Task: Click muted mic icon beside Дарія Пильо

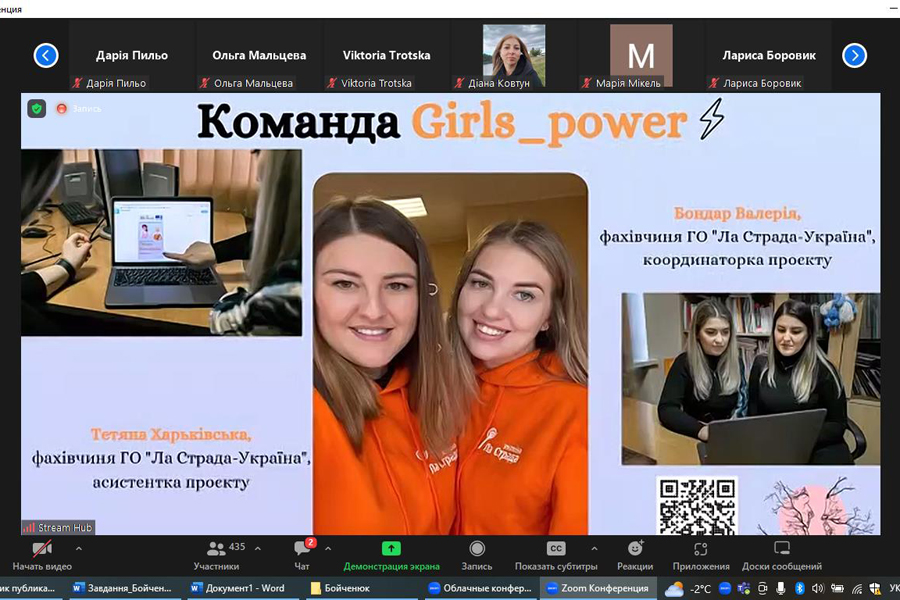Action: [x=77, y=83]
